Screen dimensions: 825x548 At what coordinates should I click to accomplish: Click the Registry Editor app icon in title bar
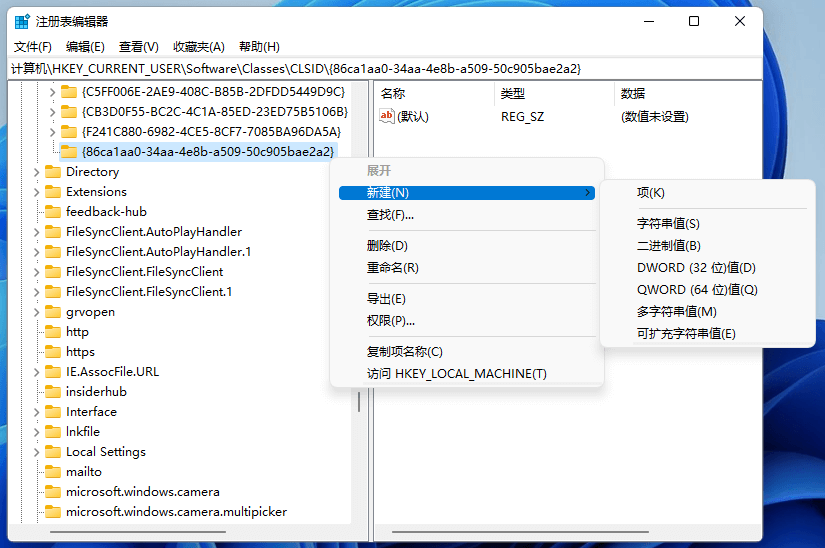[x=22, y=22]
